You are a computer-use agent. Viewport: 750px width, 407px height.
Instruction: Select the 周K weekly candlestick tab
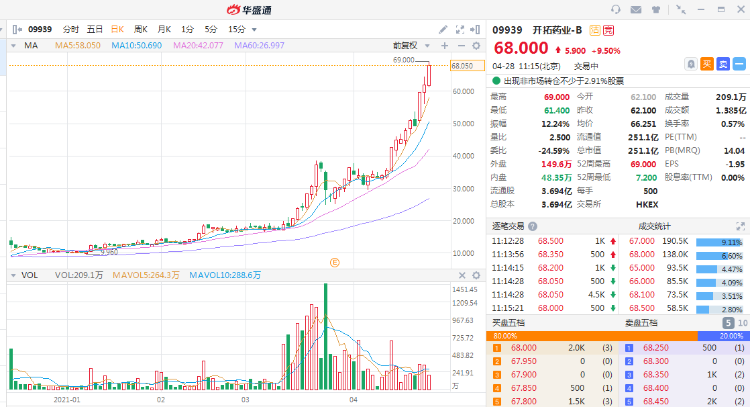tap(141, 30)
